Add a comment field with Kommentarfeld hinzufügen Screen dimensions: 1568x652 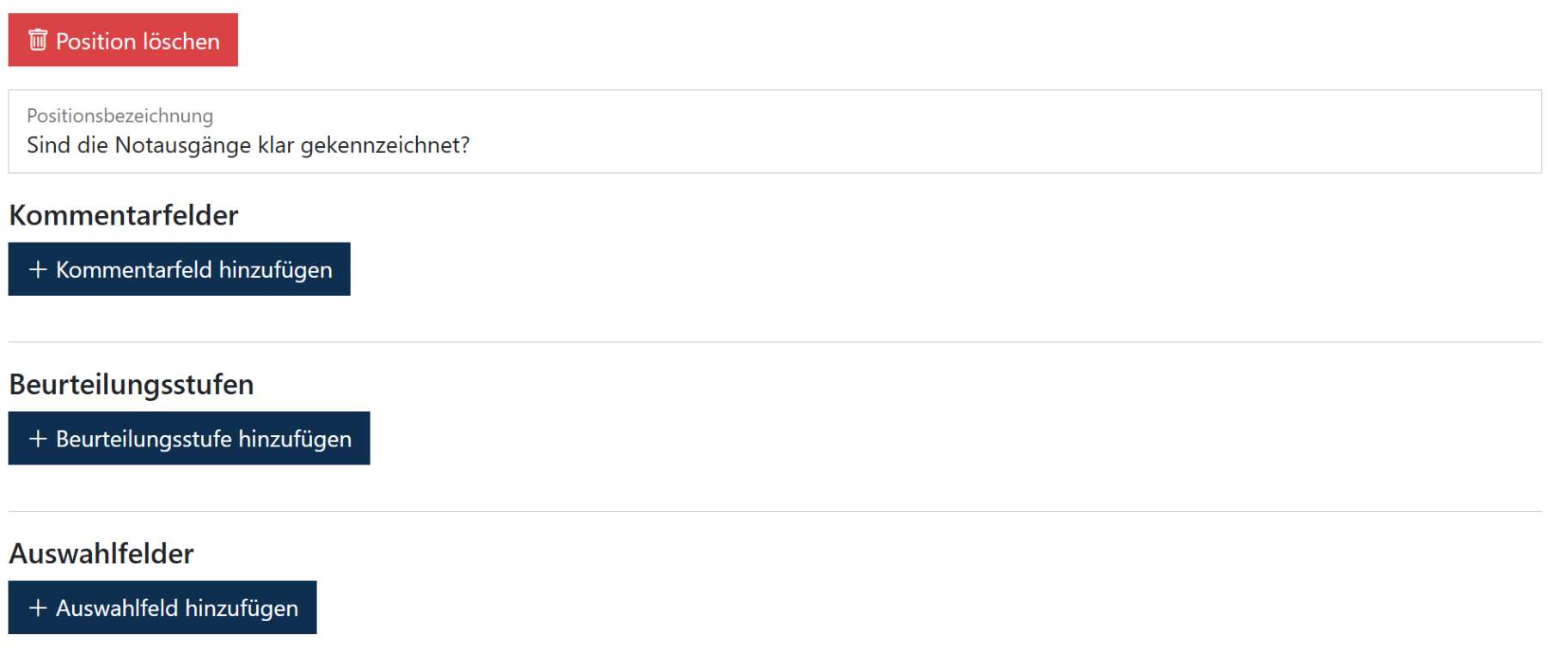pyautogui.click(x=180, y=269)
